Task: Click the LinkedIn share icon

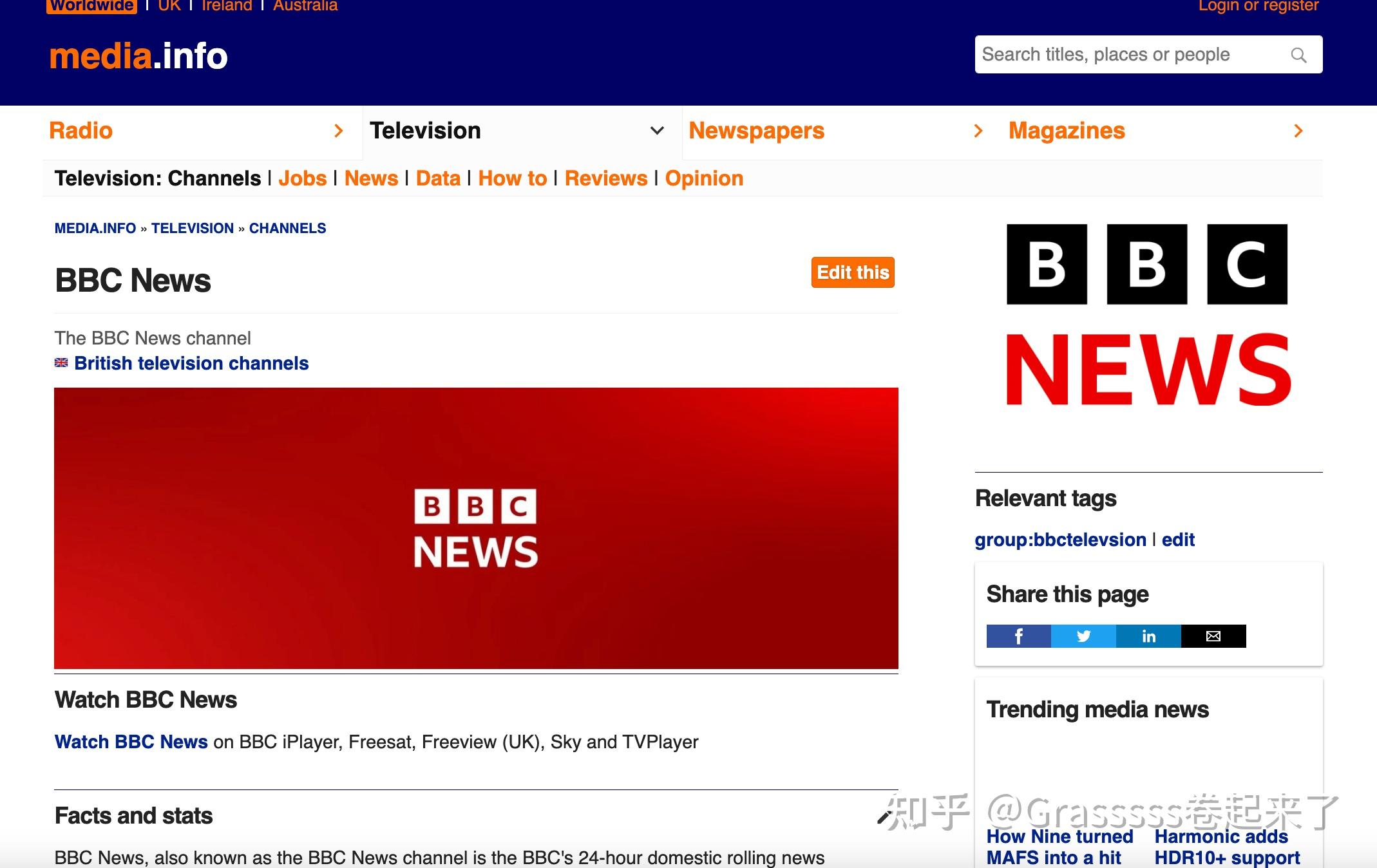Action: click(x=1148, y=636)
